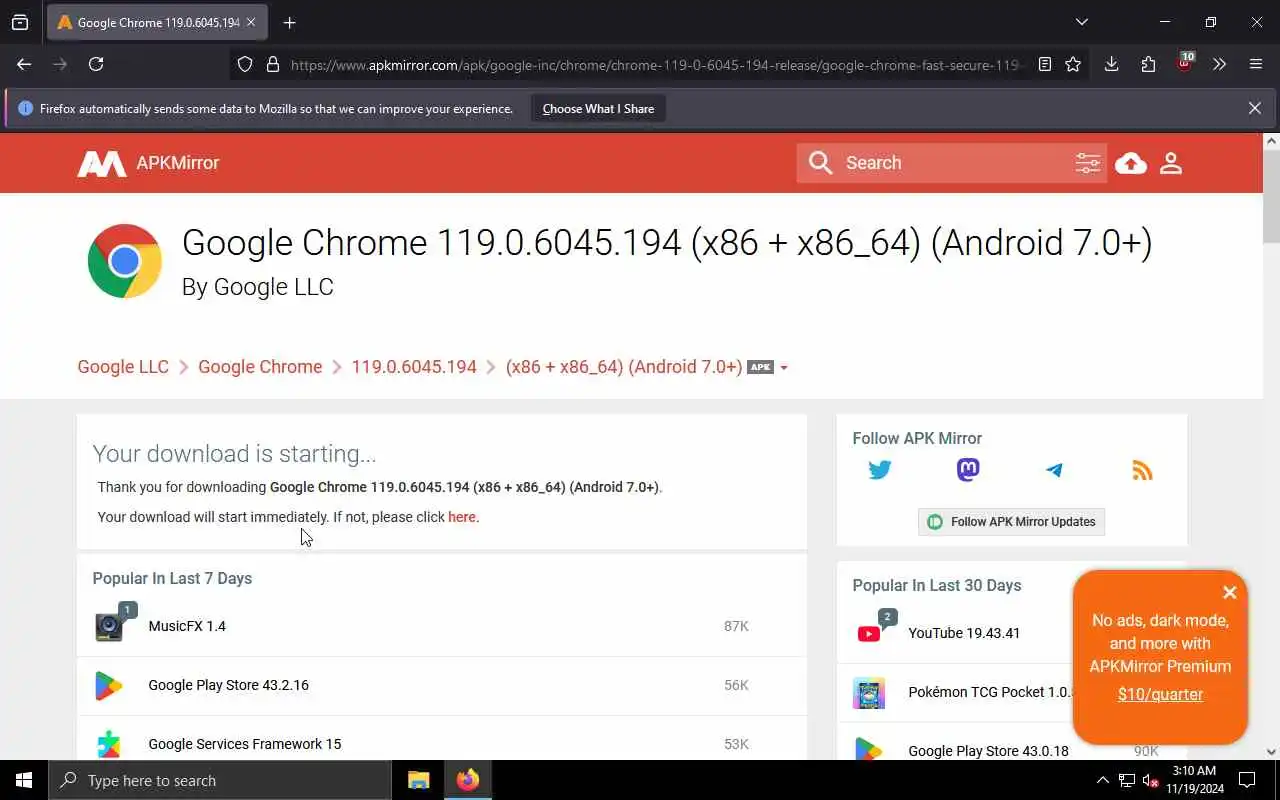Open APKMirror Twitter page icon
The height and width of the screenshot is (800, 1280).
click(880, 470)
